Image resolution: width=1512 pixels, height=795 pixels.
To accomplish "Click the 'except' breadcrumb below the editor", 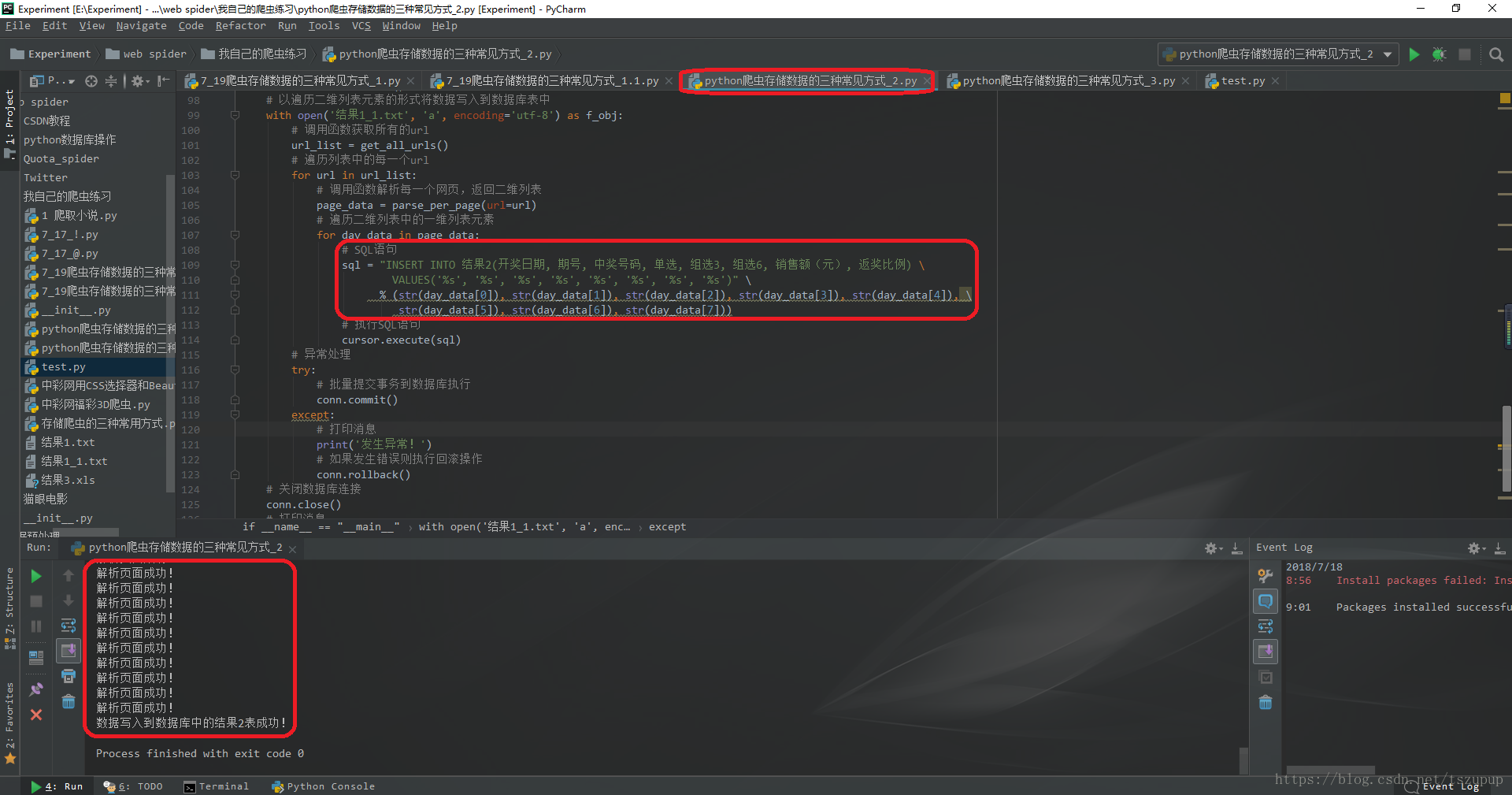I will [x=667, y=527].
